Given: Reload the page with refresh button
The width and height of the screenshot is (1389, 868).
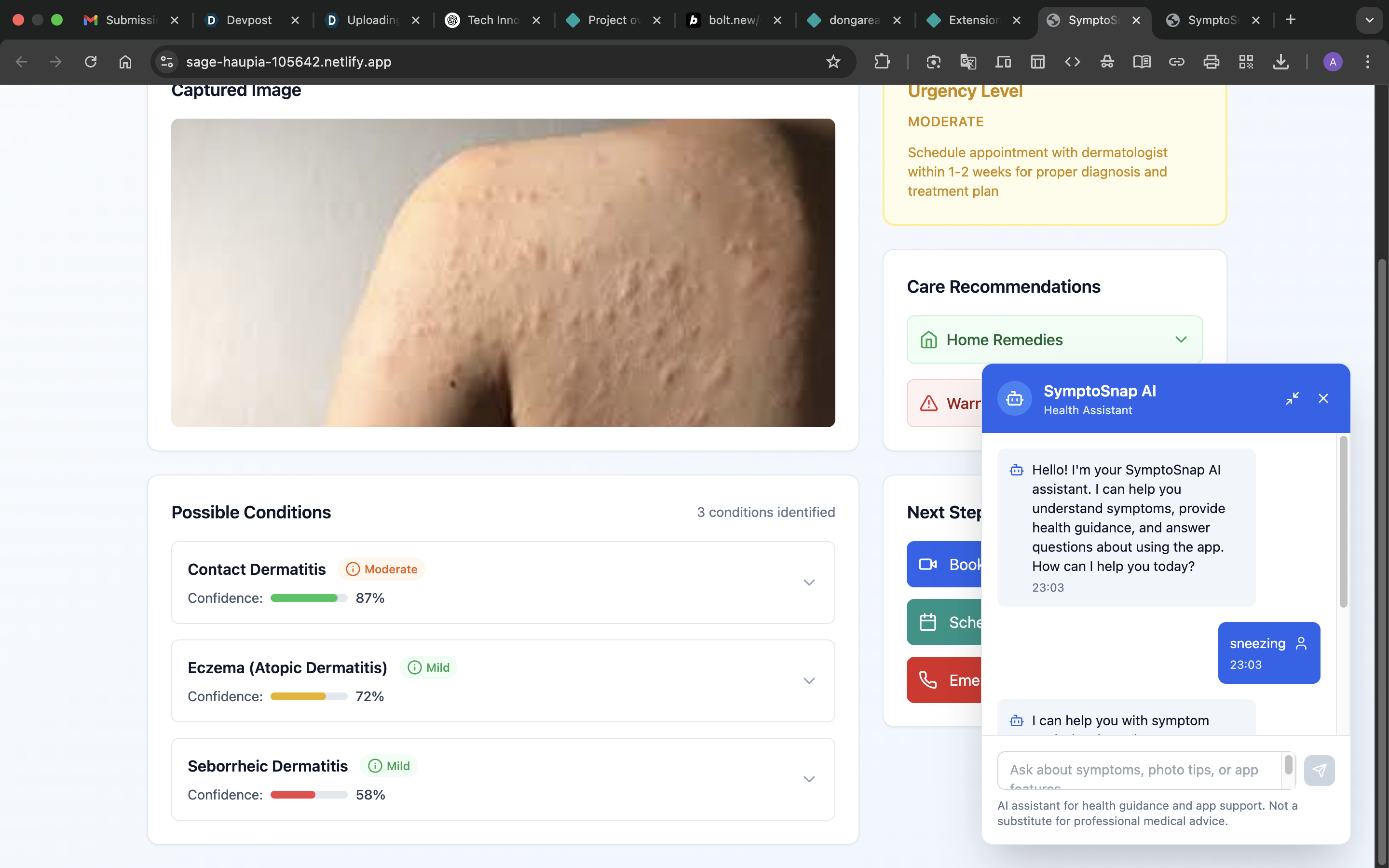Looking at the screenshot, I should [91, 61].
